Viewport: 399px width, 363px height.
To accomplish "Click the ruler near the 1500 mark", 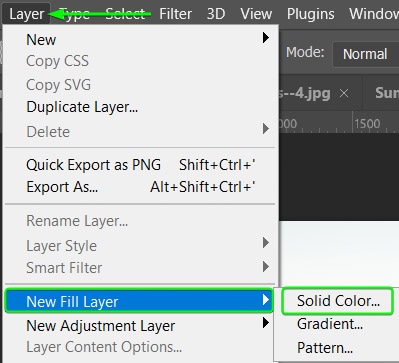I will tap(367, 124).
